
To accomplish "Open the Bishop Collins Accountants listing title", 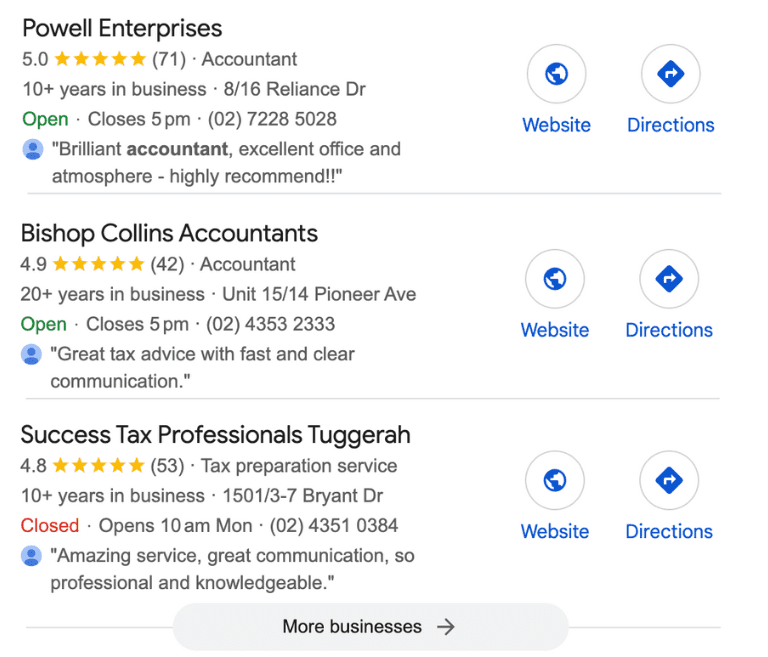I will pyautogui.click(x=169, y=233).
